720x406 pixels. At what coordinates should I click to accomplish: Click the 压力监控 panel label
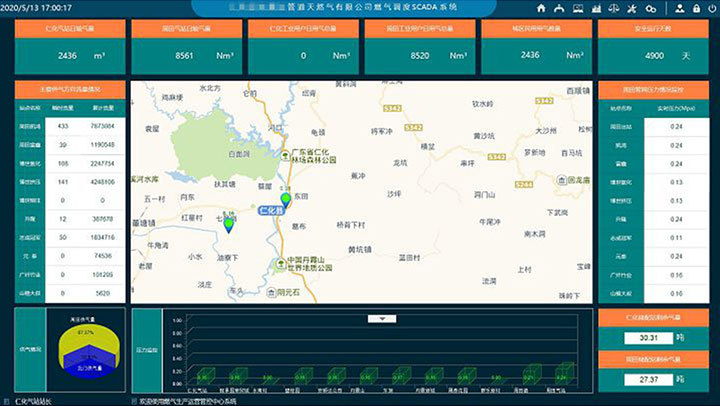(147, 350)
